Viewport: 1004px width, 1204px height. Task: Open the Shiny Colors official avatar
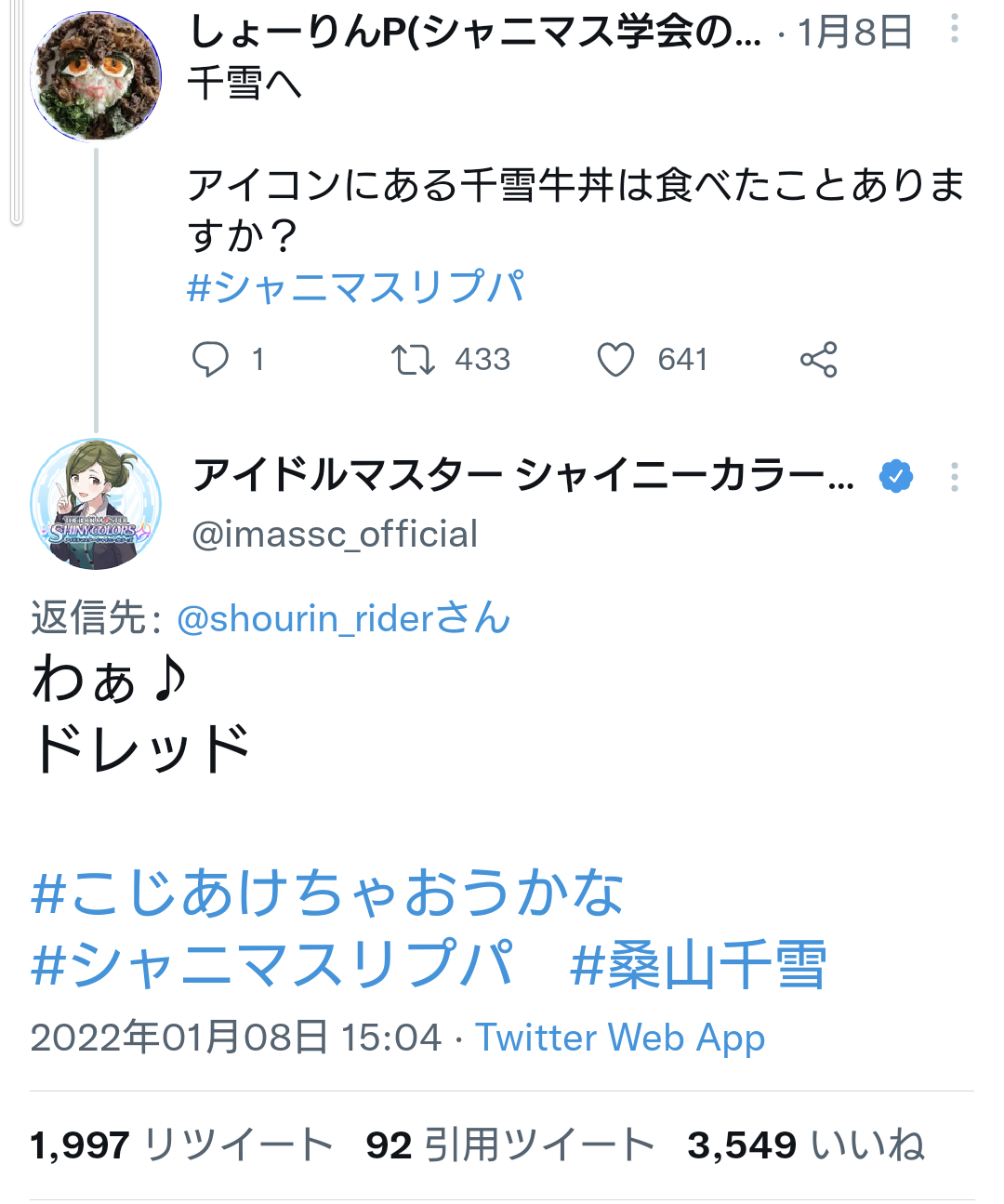click(96, 504)
